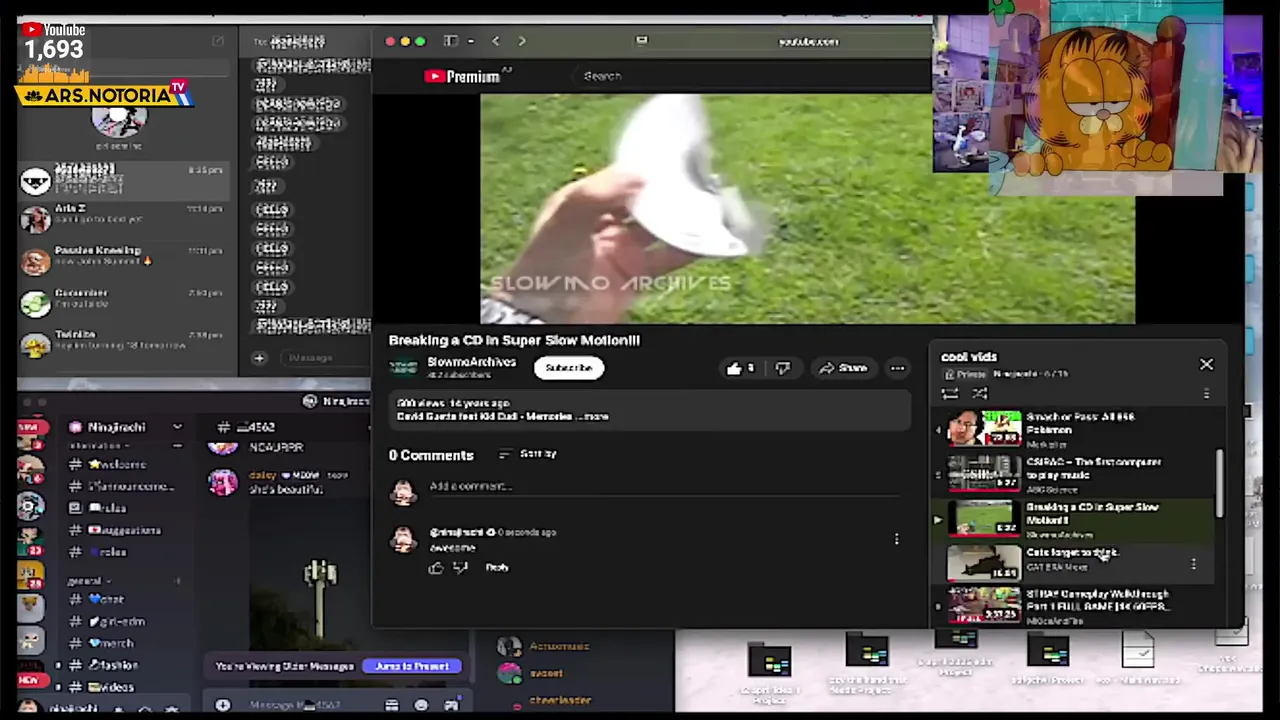Open Discord message attachment plus button
The image size is (1280, 720).
[222, 705]
